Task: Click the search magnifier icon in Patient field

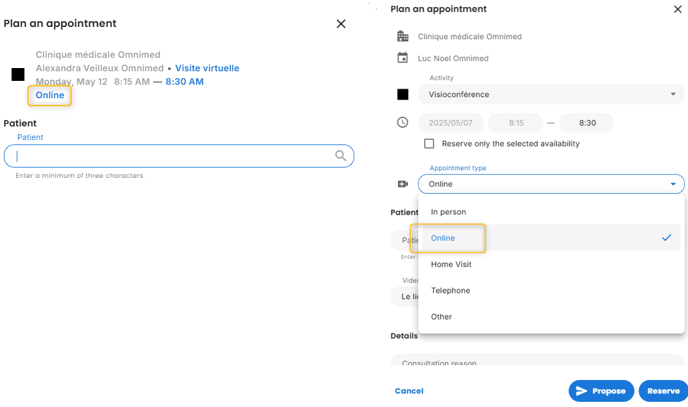Action: coord(341,156)
